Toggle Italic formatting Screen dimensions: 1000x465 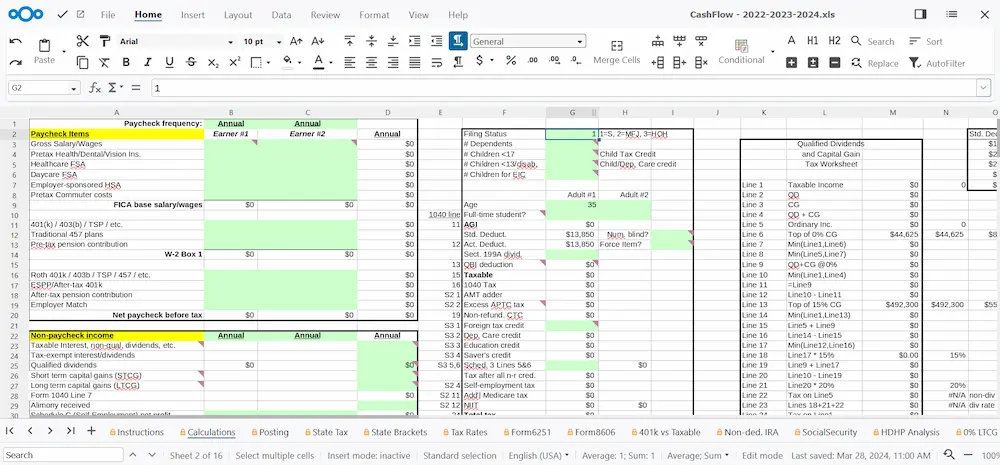tap(147, 63)
